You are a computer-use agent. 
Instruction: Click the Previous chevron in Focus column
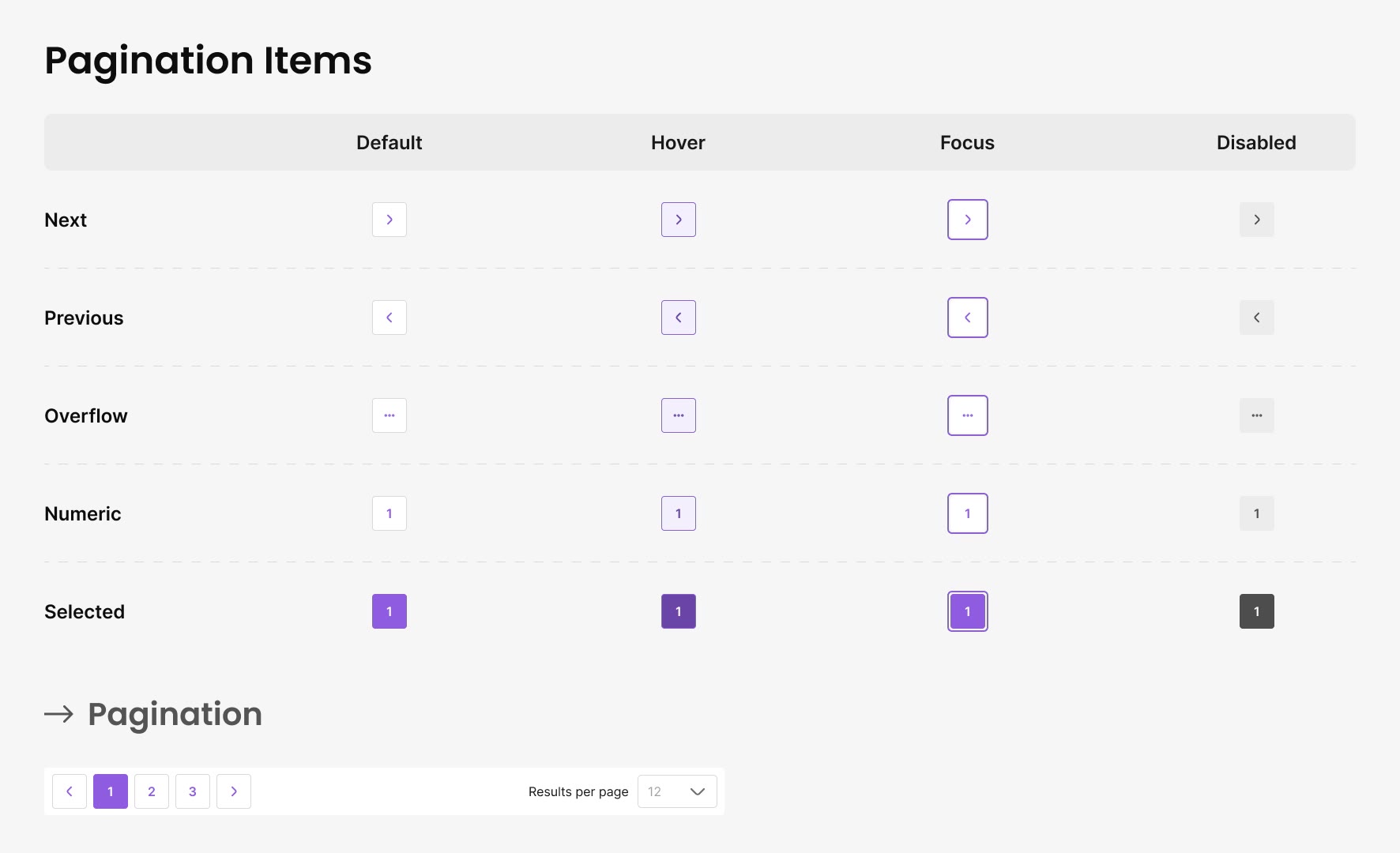[968, 318]
